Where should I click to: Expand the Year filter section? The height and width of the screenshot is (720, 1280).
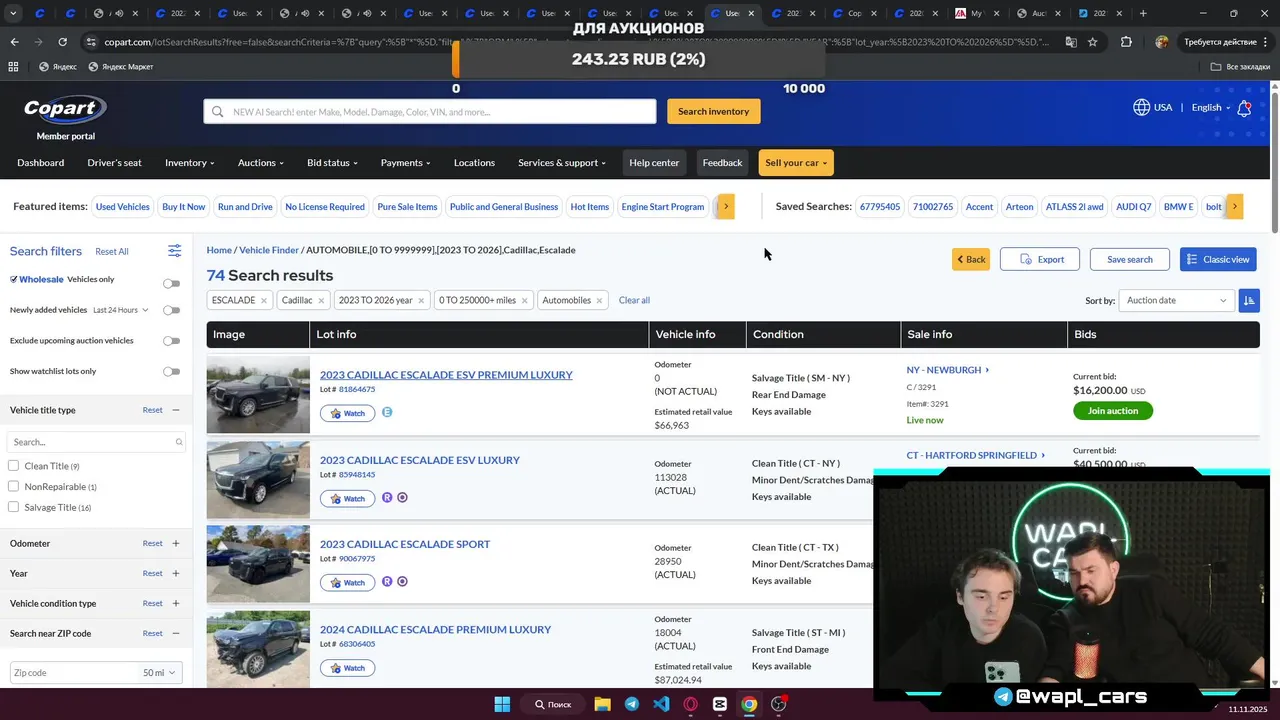point(175,573)
